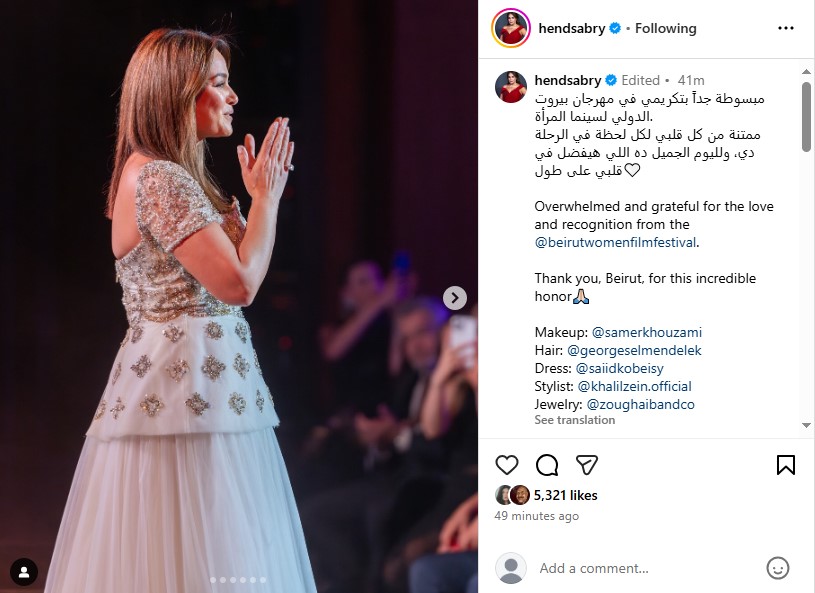Toggle the Following status button
This screenshot has width=815, height=593.
click(x=665, y=28)
